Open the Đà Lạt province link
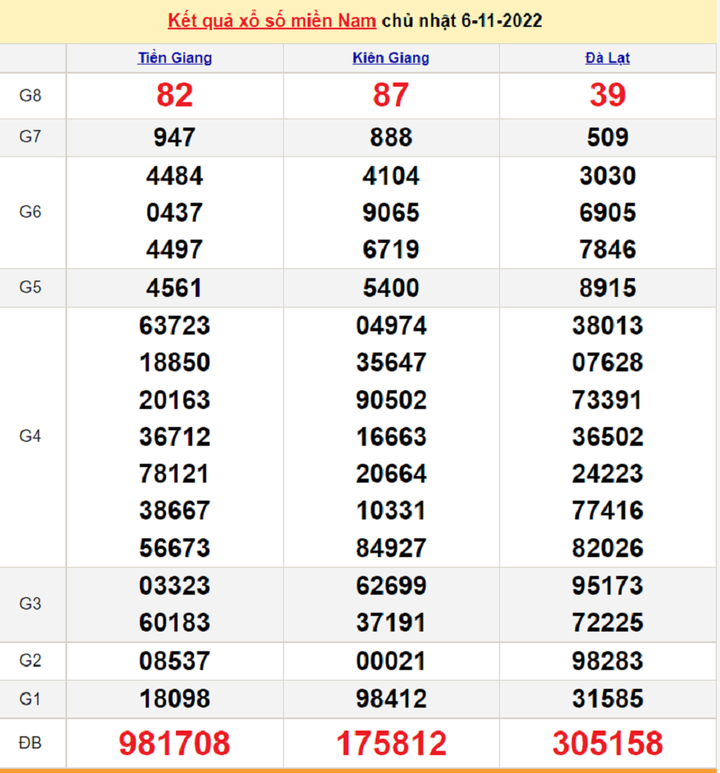This screenshot has height=773, width=720. click(x=607, y=58)
